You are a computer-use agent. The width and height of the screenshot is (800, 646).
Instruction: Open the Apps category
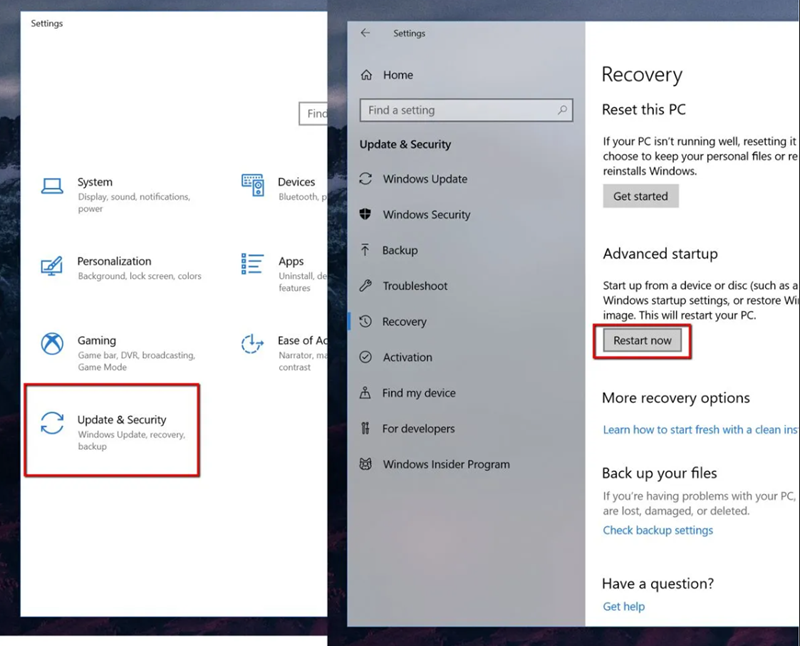290,263
